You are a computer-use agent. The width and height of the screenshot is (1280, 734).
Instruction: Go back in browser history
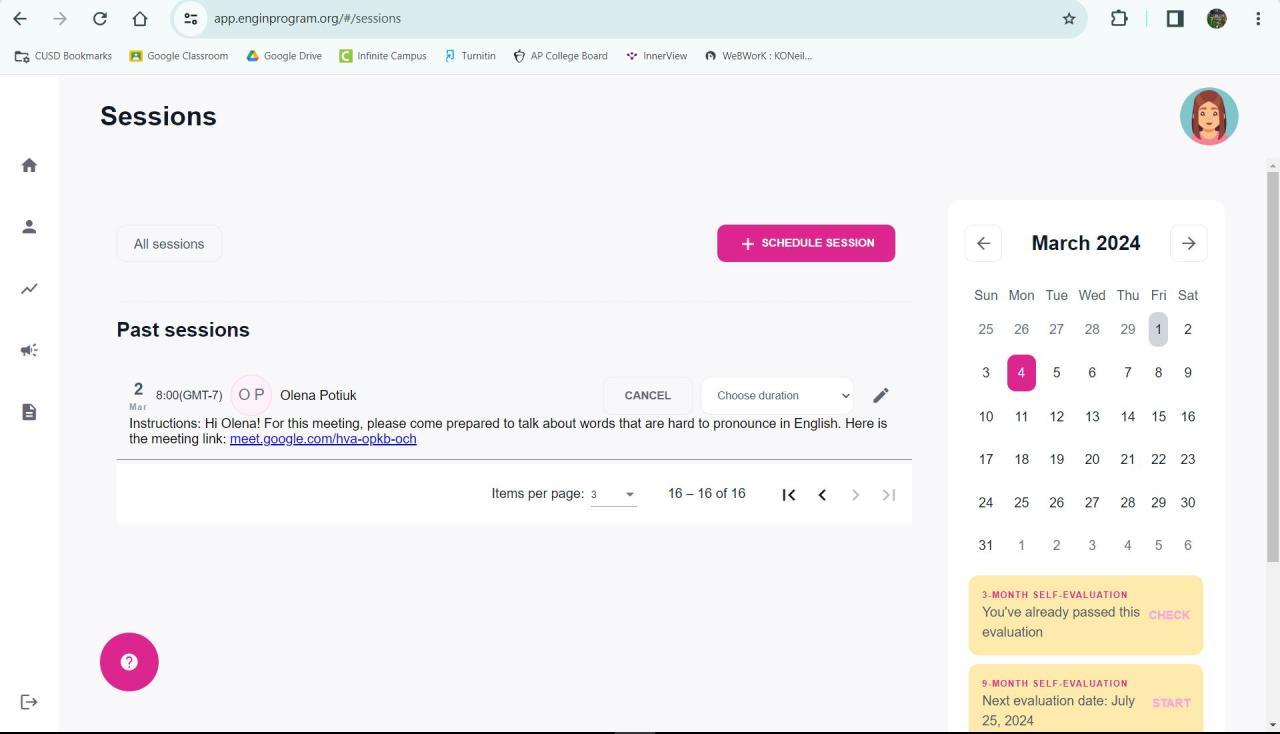tap(20, 18)
